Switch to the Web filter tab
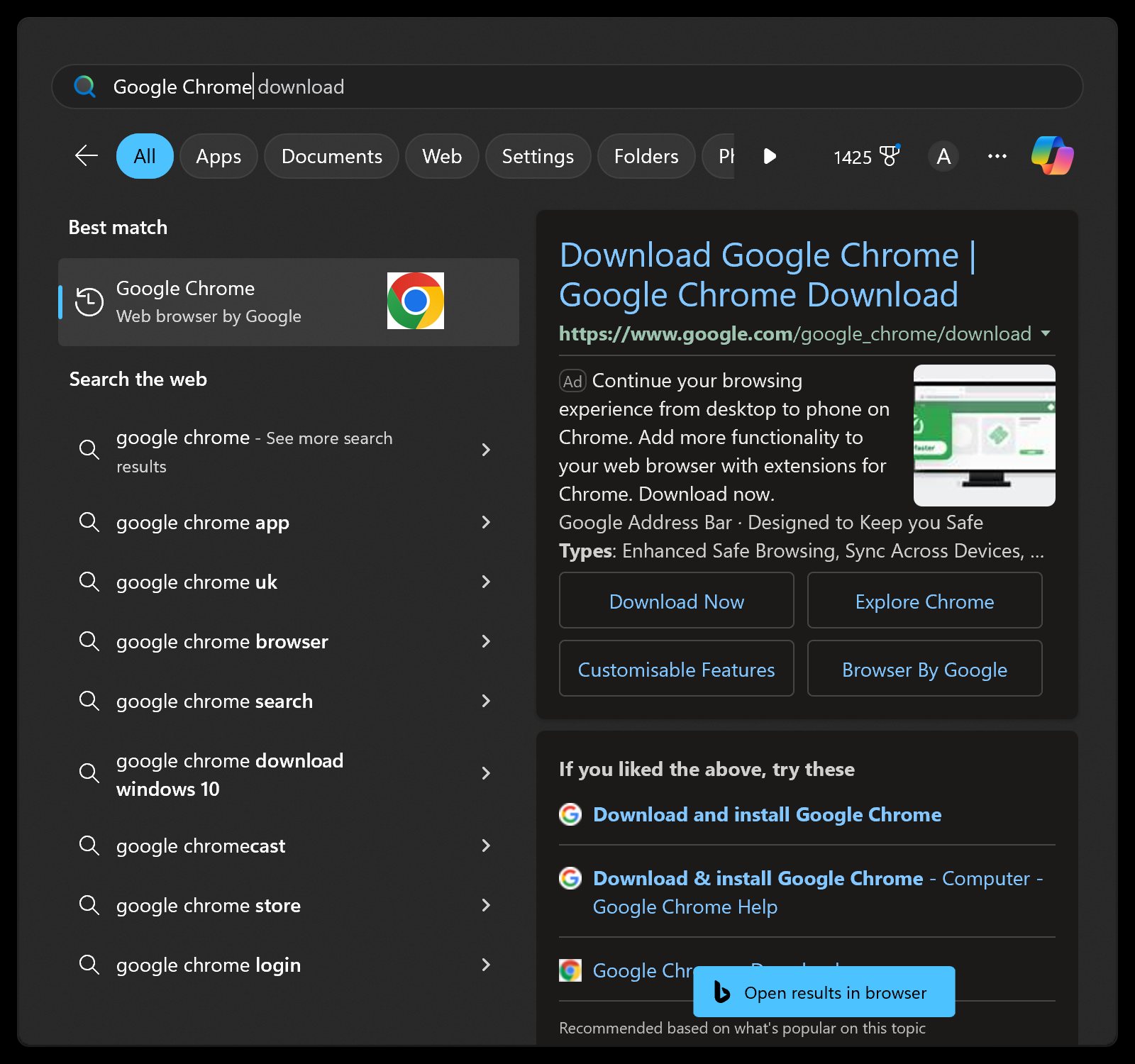 (442, 156)
